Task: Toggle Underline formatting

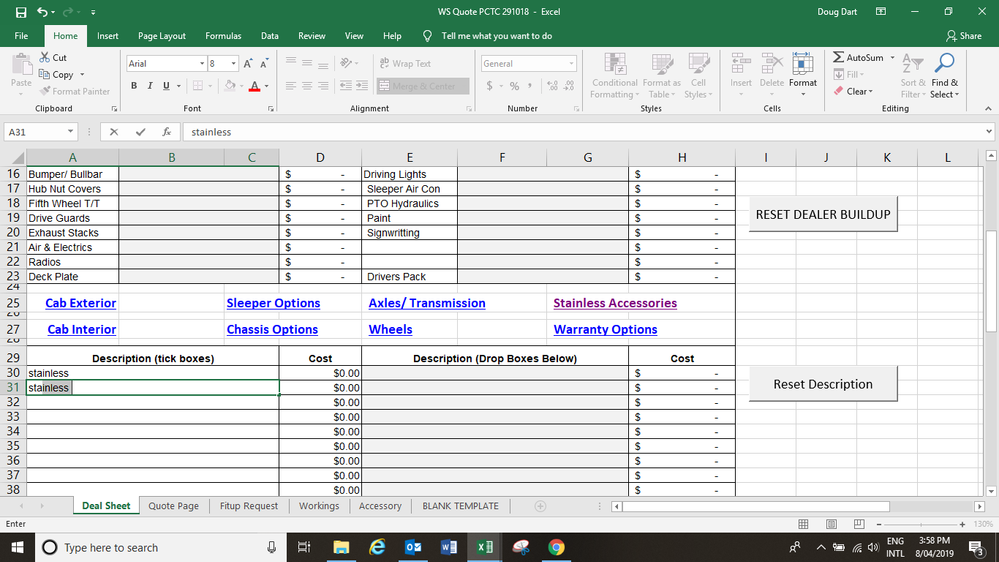Action: (x=166, y=85)
